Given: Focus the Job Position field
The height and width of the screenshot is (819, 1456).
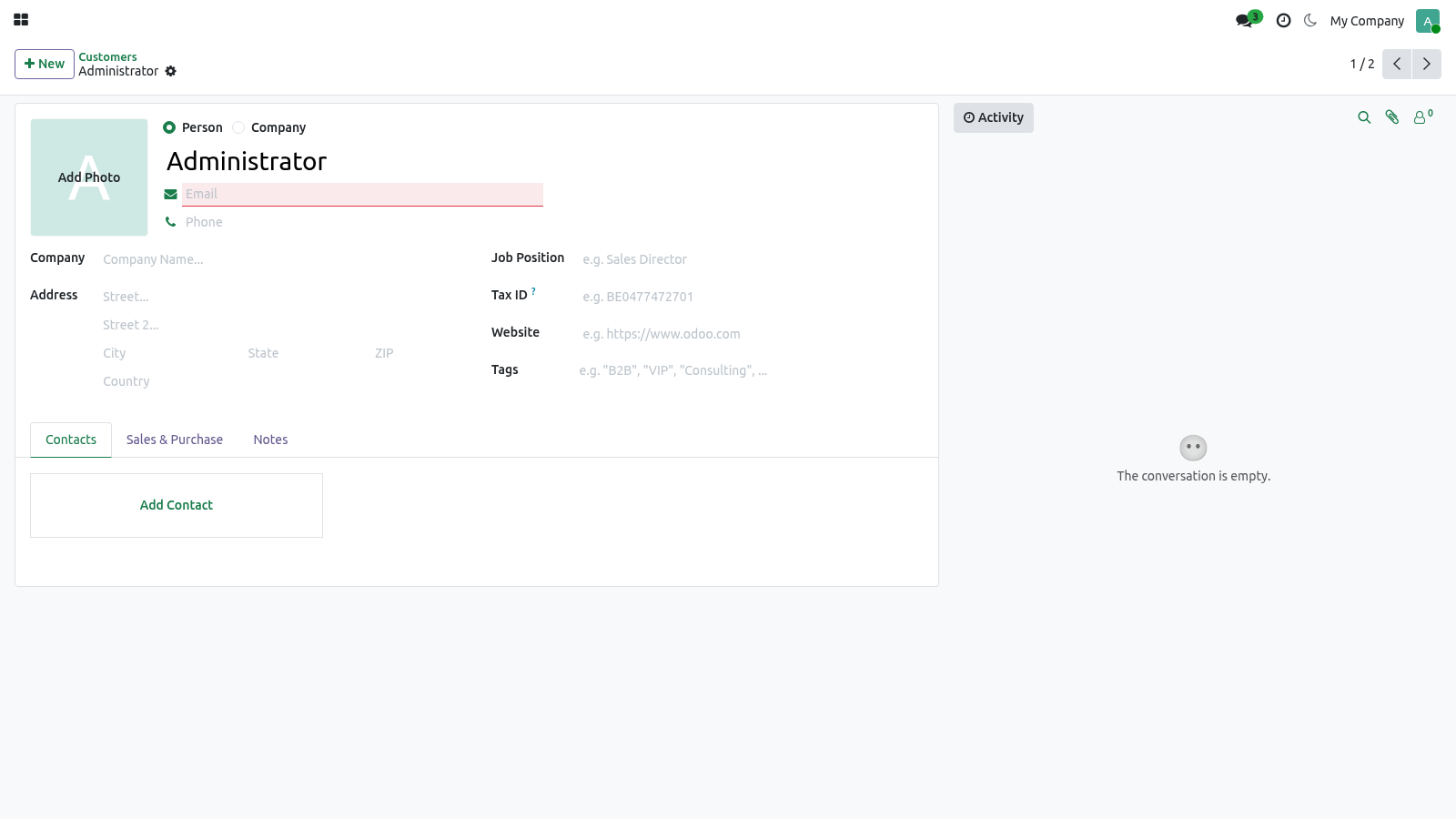Looking at the screenshot, I should 753,259.
